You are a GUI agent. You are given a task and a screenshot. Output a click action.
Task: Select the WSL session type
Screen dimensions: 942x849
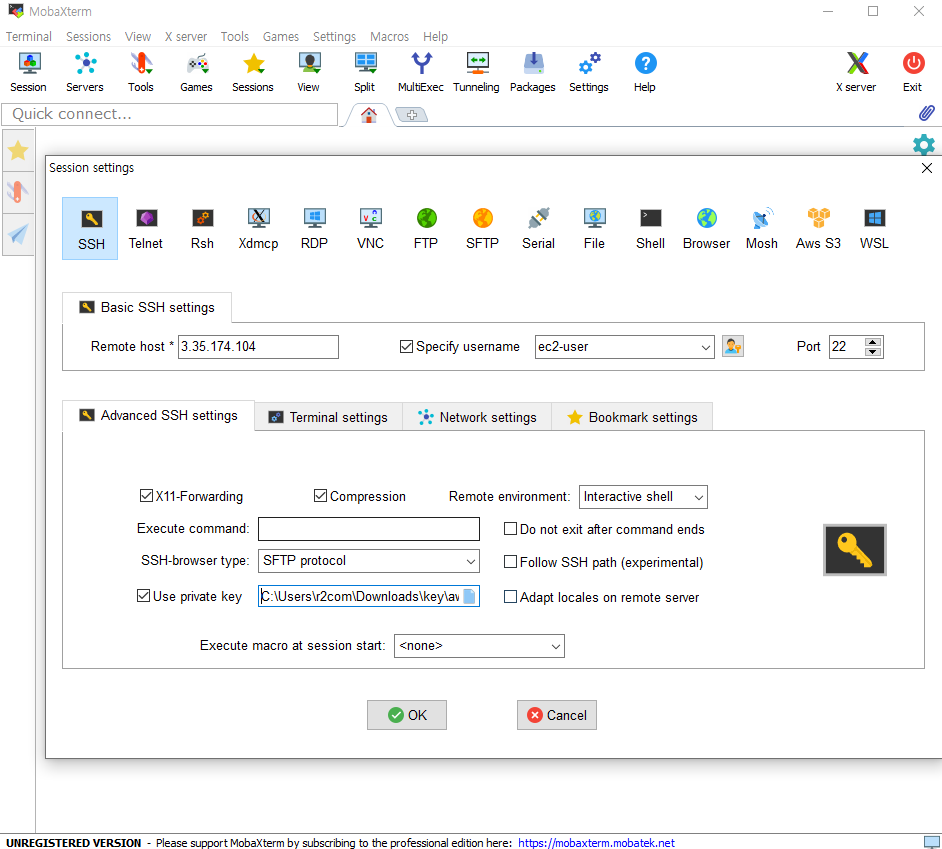click(874, 229)
